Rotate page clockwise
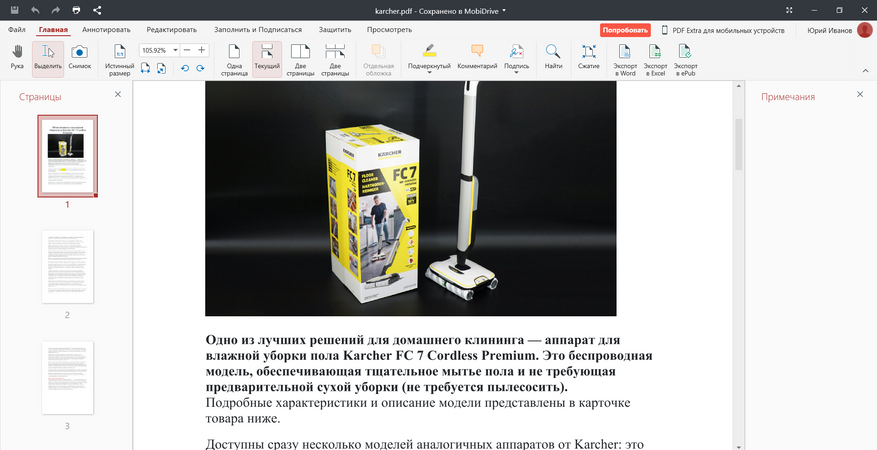This screenshot has width=877, height=450. coord(200,68)
